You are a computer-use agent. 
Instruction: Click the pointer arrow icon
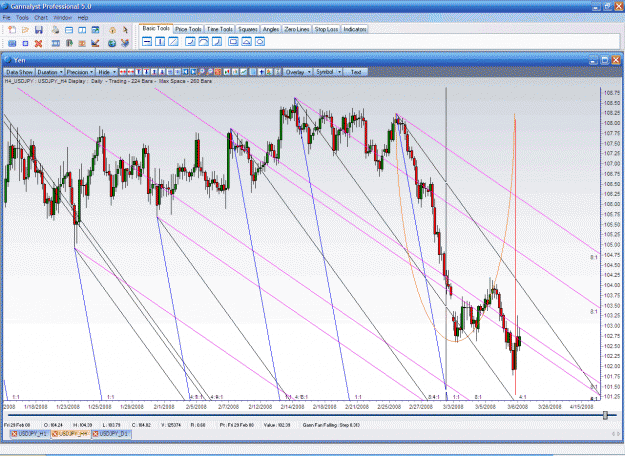point(125,30)
